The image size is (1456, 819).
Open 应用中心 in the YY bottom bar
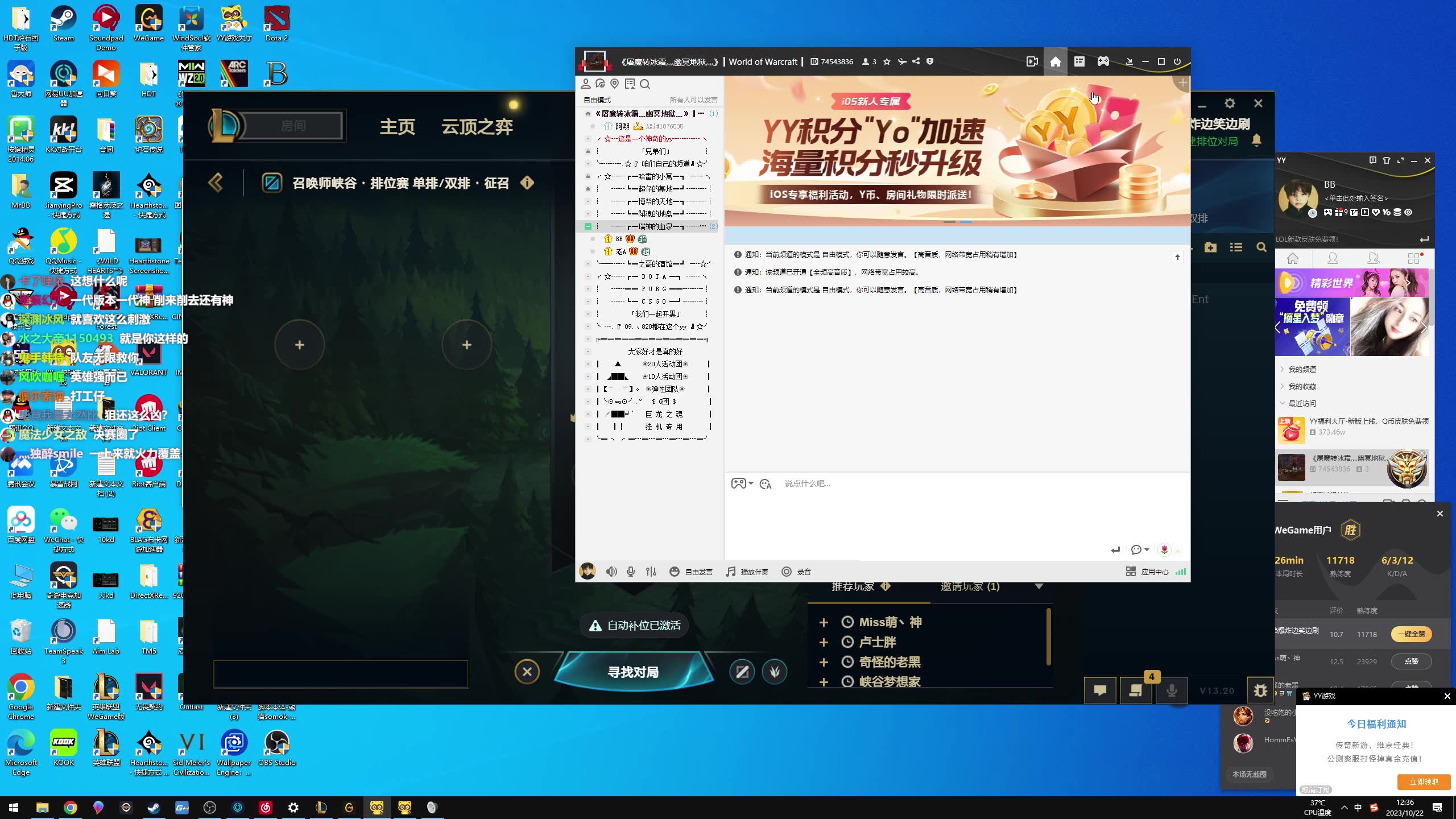click(x=1147, y=572)
